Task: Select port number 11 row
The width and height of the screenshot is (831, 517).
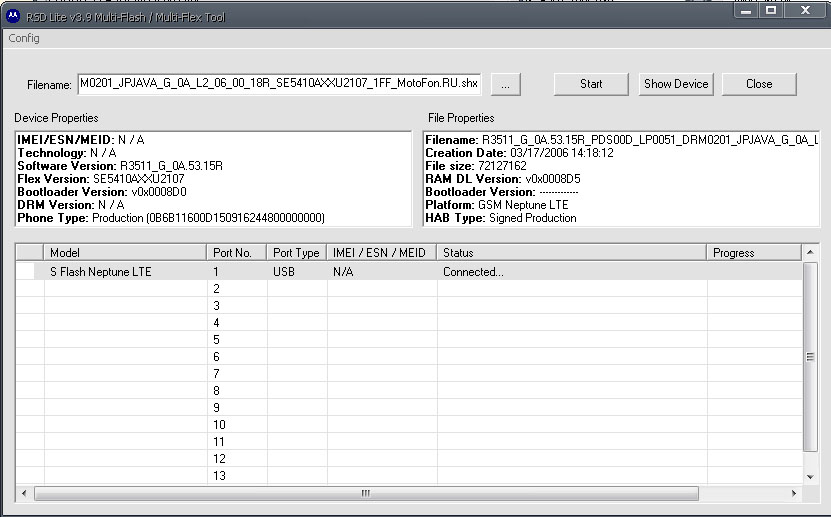Action: click(409, 441)
